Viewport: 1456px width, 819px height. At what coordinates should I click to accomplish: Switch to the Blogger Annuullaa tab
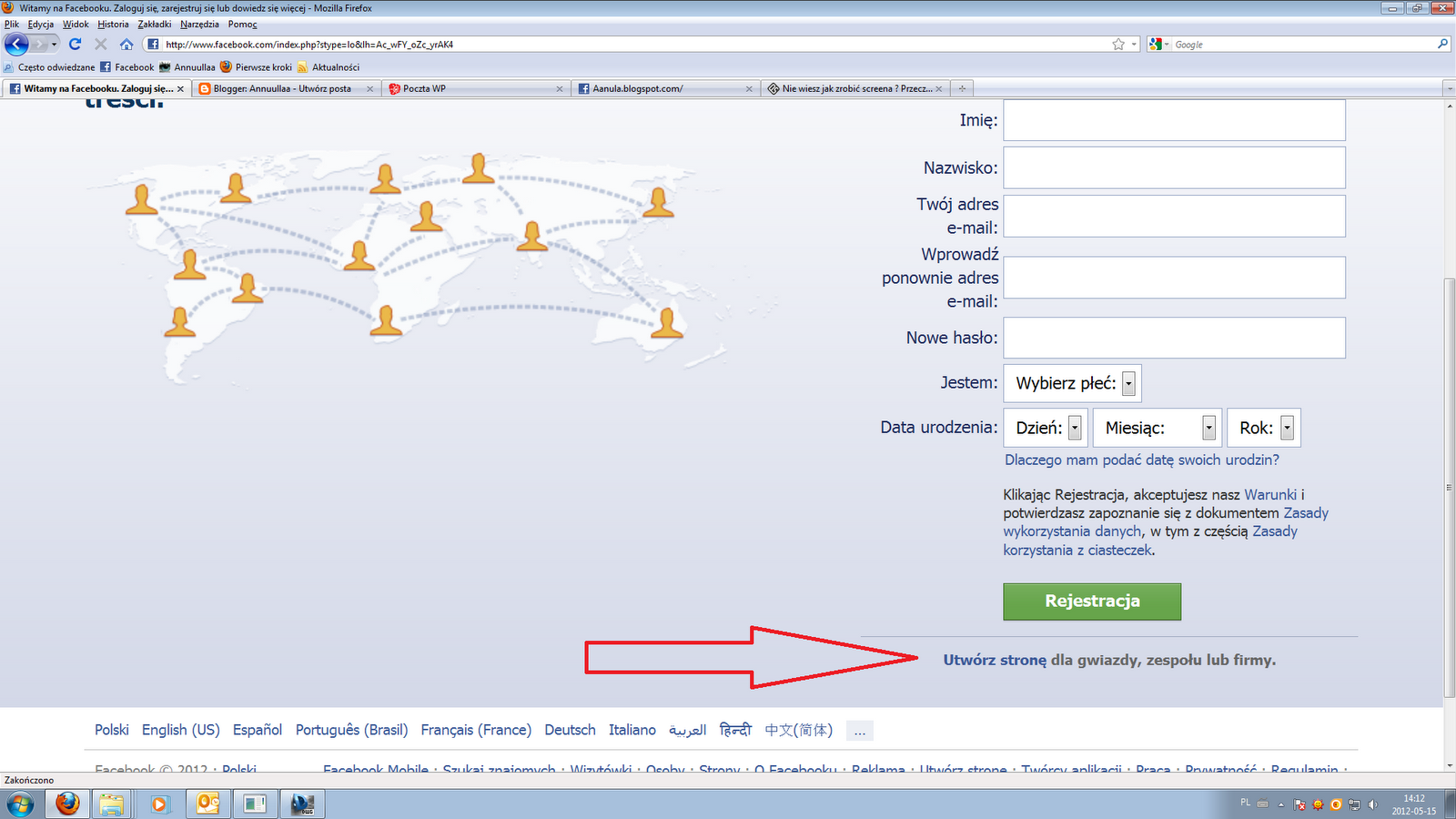[287, 88]
